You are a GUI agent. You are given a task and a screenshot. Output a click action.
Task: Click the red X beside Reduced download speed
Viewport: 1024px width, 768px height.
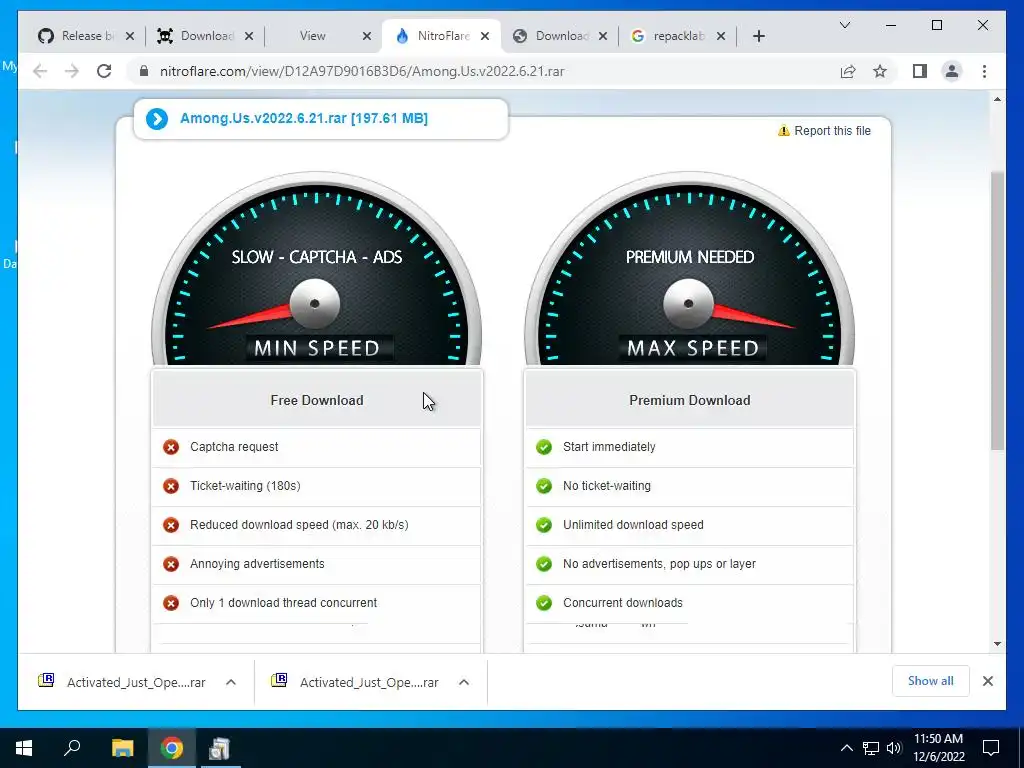coord(171,525)
